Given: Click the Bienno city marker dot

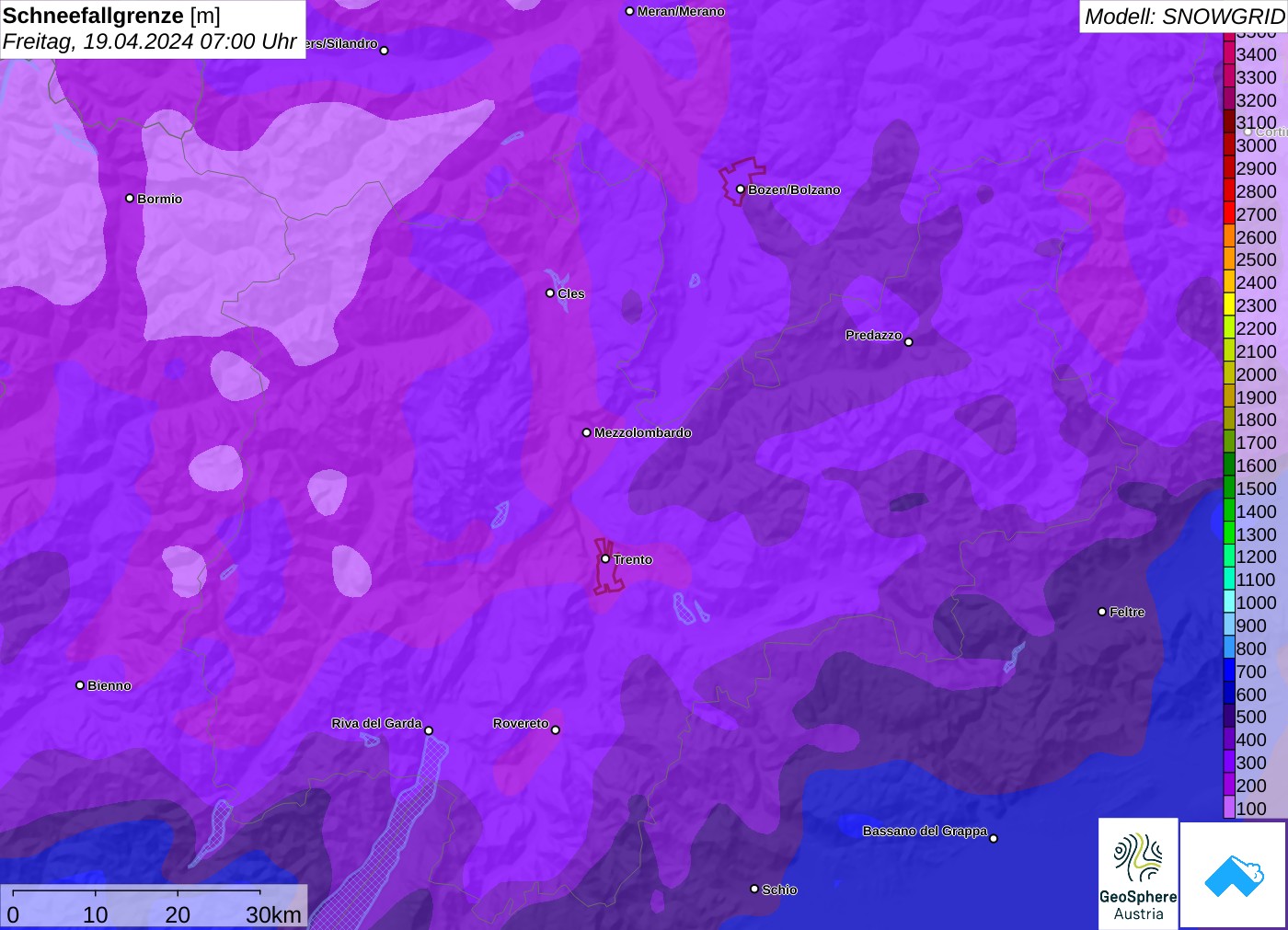Looking at the screenshot, I should (80, 684).
